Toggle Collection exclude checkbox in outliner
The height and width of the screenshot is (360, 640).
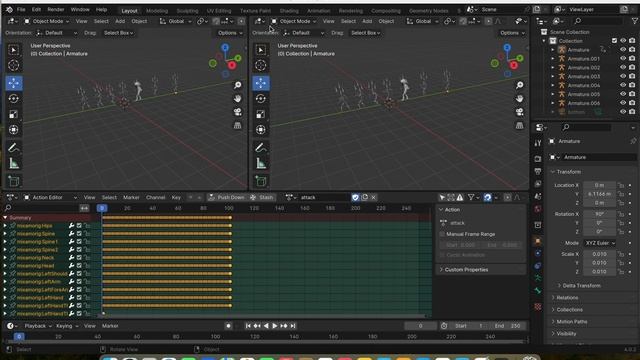614,41
